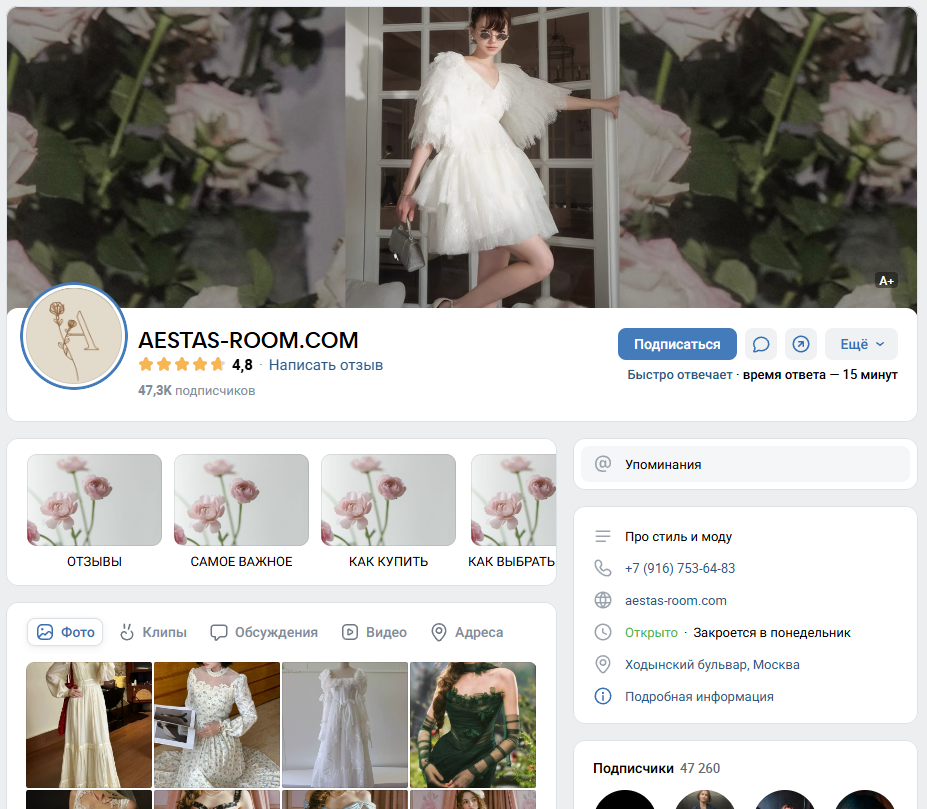Open the Видео tab
Image resolution: width=927 pixels, height=809 pixels.
click(x=374, y=632)
